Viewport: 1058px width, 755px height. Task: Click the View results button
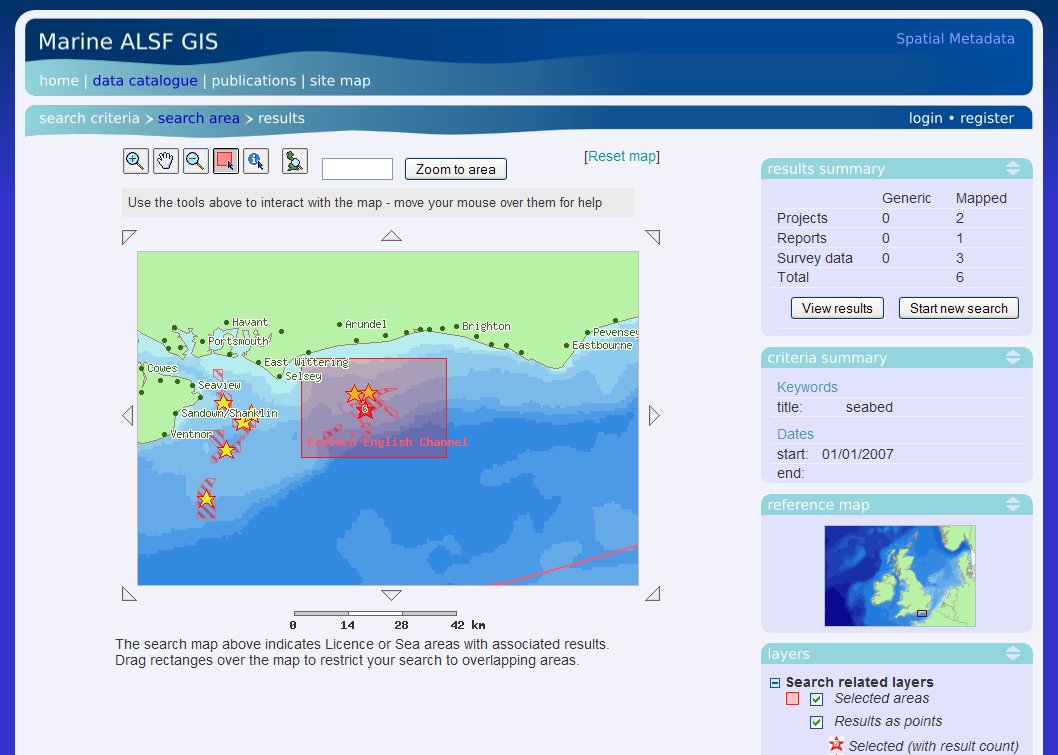point(837,308)
